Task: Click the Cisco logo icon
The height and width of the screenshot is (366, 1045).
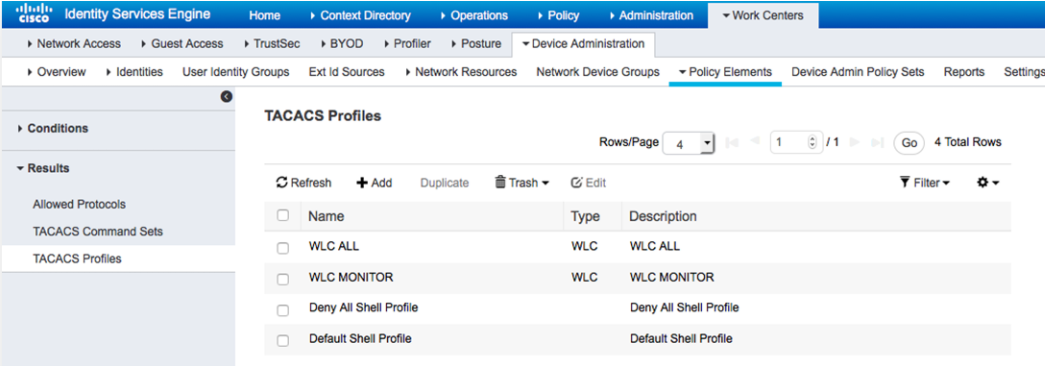Action: point(33,14)
